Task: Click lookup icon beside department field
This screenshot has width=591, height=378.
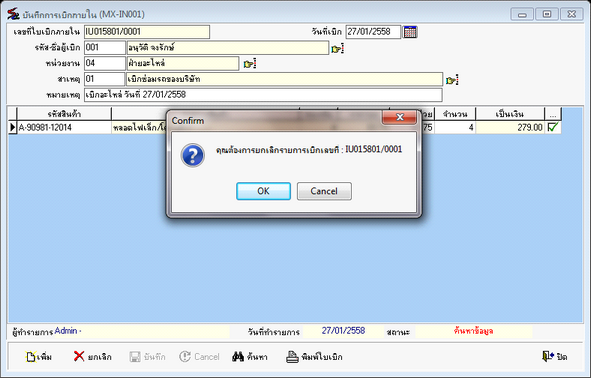Action: pyautogui.click(x=250, y=64)
